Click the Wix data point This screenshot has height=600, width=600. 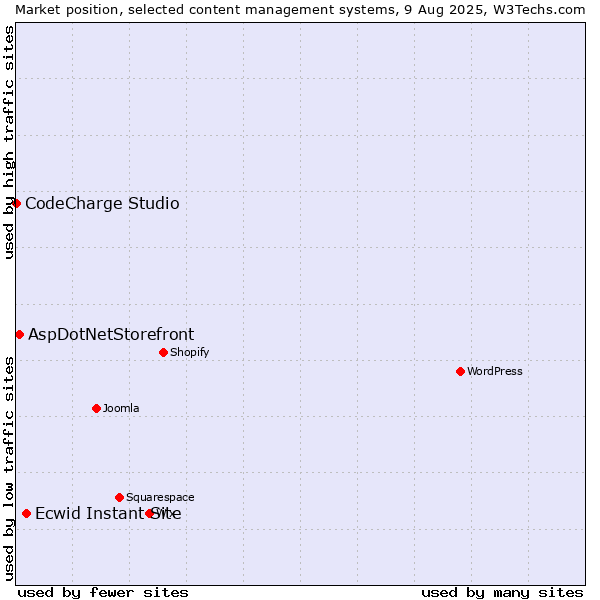150,514
